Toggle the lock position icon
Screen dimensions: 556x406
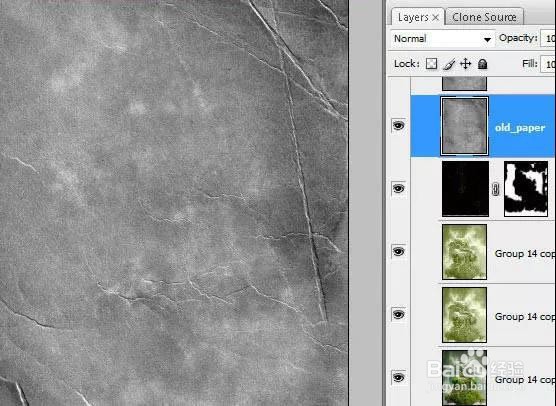[465, 64]
